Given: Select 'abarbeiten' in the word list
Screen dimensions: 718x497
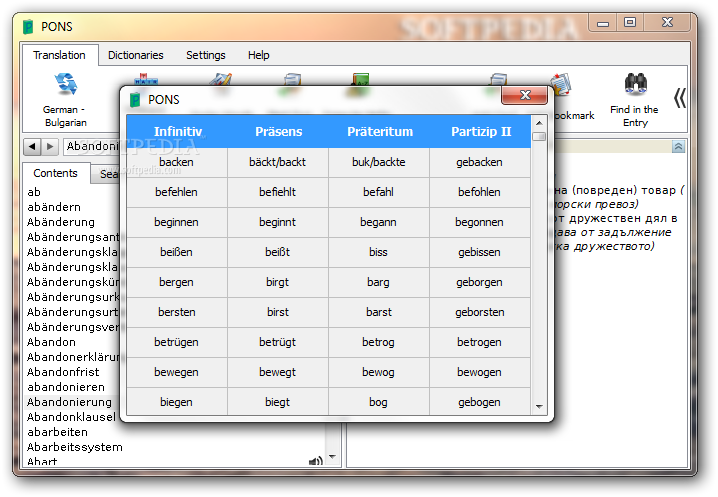Looking at the screenshot, I should (x=57, y=432).
